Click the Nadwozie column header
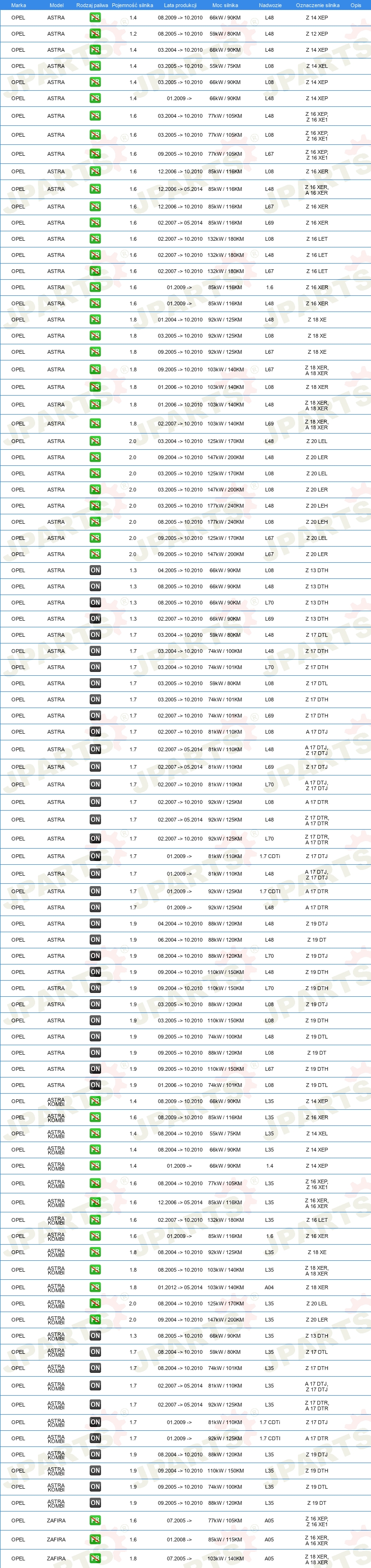371x1568 pixels. (270, 6)
